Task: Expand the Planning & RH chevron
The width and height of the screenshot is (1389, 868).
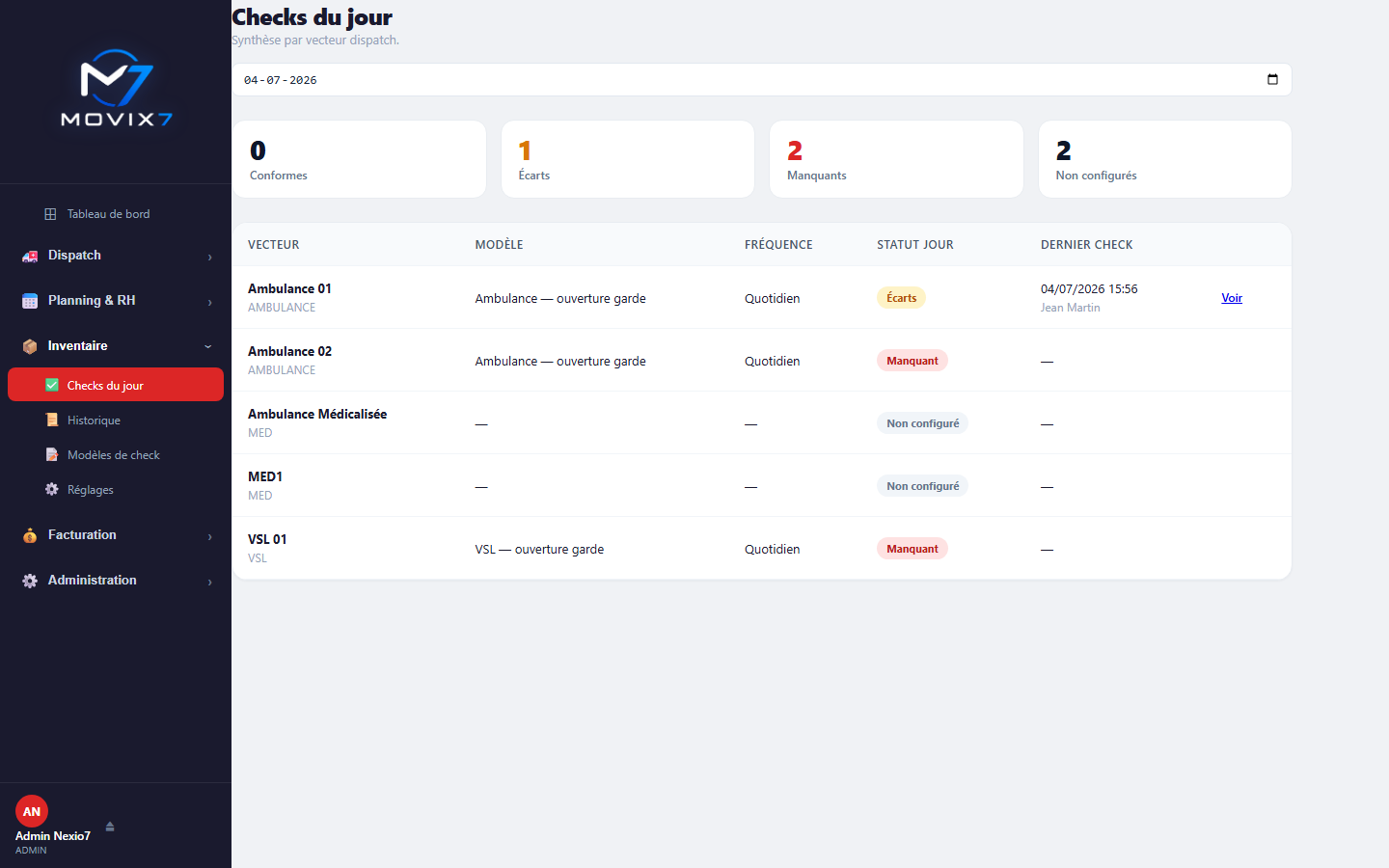Action: [x=209, y=302]
